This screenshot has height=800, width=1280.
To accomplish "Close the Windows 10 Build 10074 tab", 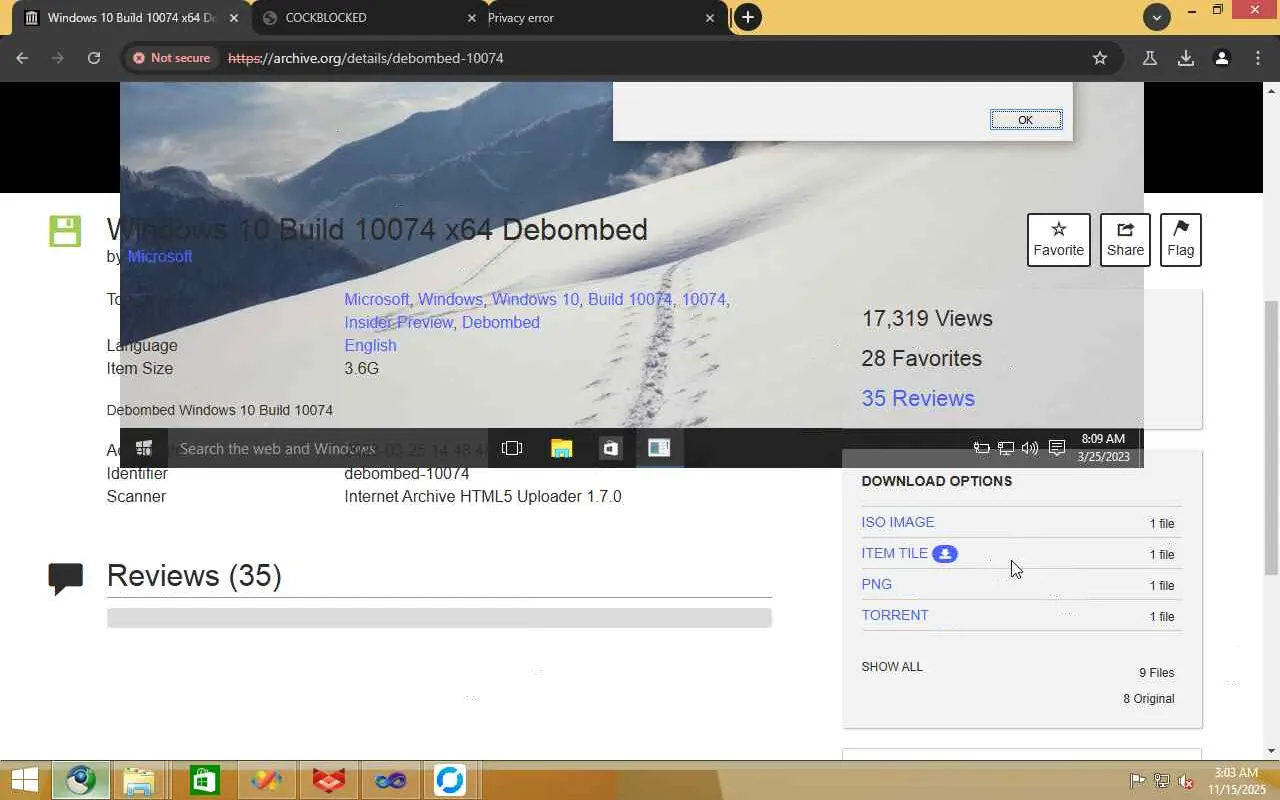I will [234, 18].
